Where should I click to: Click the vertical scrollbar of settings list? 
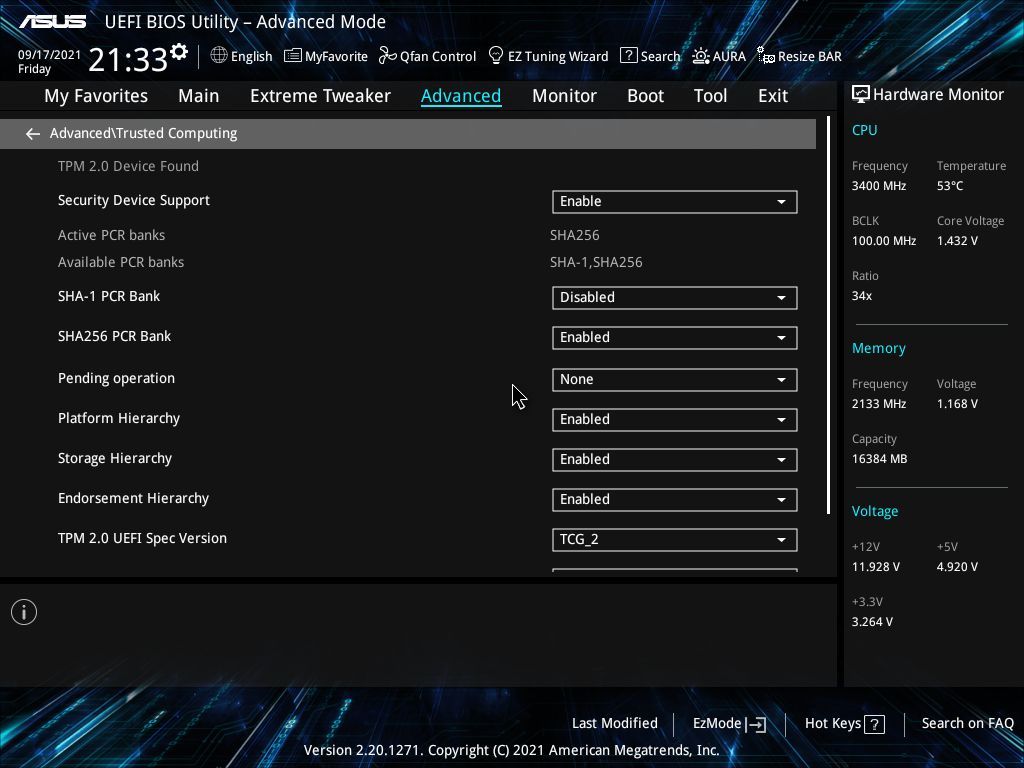828,315
